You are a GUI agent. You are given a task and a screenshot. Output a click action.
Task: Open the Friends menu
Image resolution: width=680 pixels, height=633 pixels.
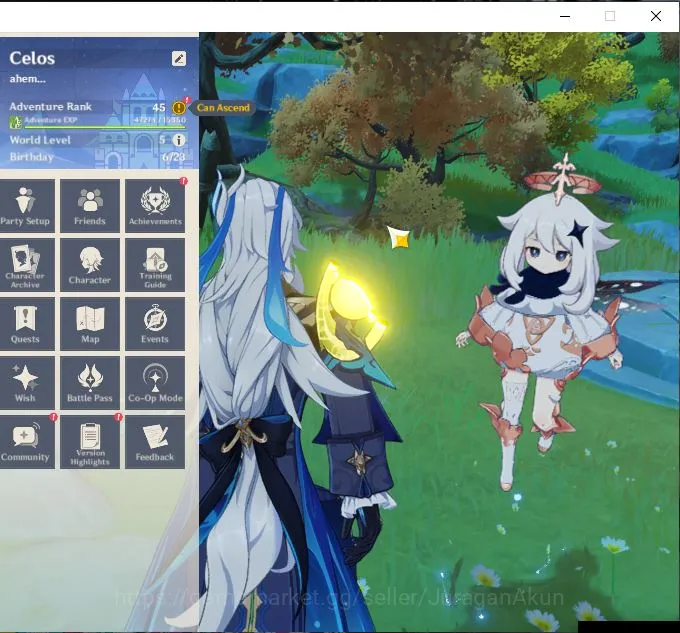tap(90, 206)
